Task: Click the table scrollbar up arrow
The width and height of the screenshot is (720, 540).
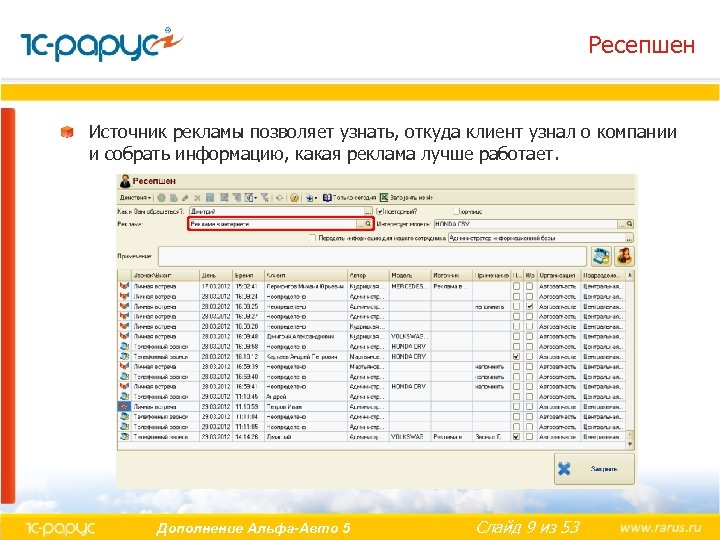Action: [x=630, y=275]
